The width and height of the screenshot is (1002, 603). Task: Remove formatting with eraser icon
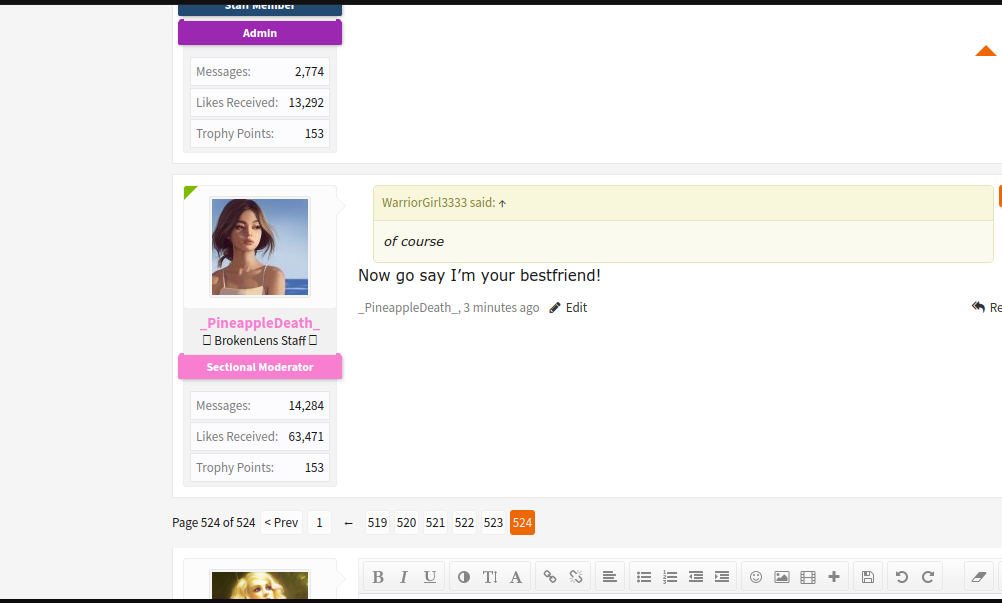pyautogui.click(x=979, y=577)
